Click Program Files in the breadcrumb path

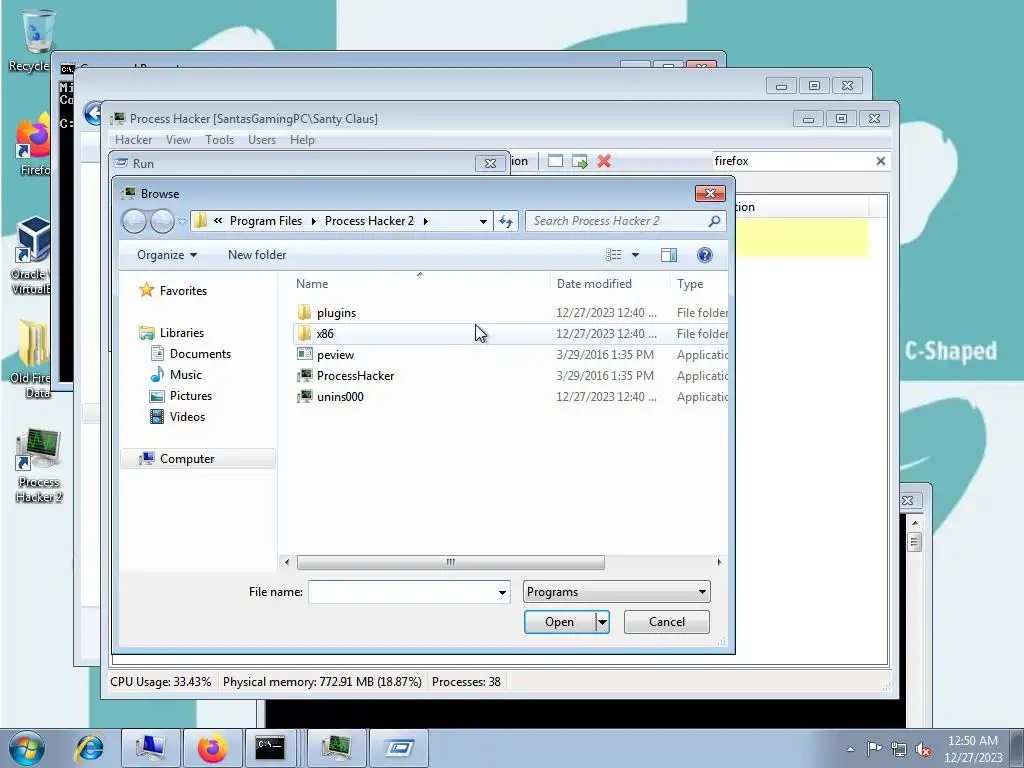(266, 221)
